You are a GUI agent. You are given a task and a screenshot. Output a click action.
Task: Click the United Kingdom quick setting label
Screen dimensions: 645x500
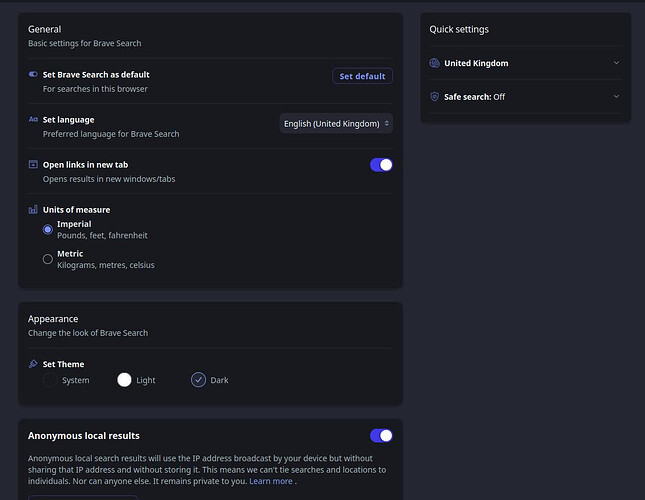(x=476, y=63)
